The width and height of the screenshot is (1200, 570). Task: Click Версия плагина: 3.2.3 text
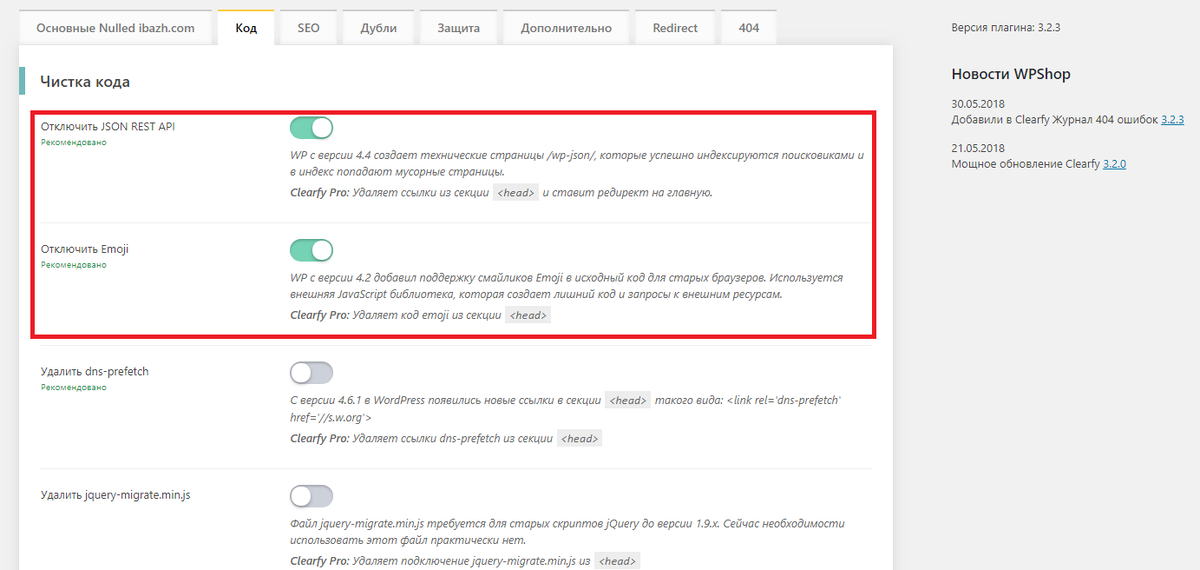(1006, 28)
